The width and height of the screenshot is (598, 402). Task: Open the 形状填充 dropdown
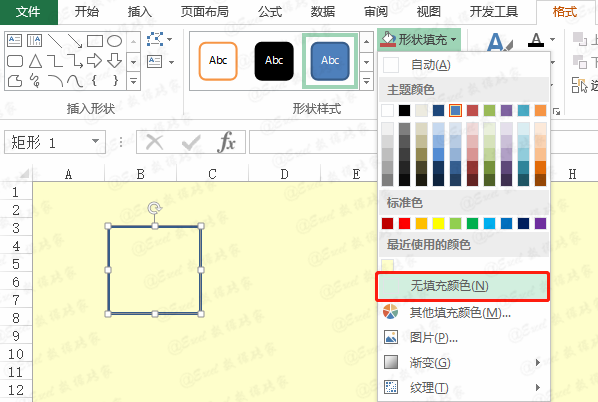click(419, 39)
